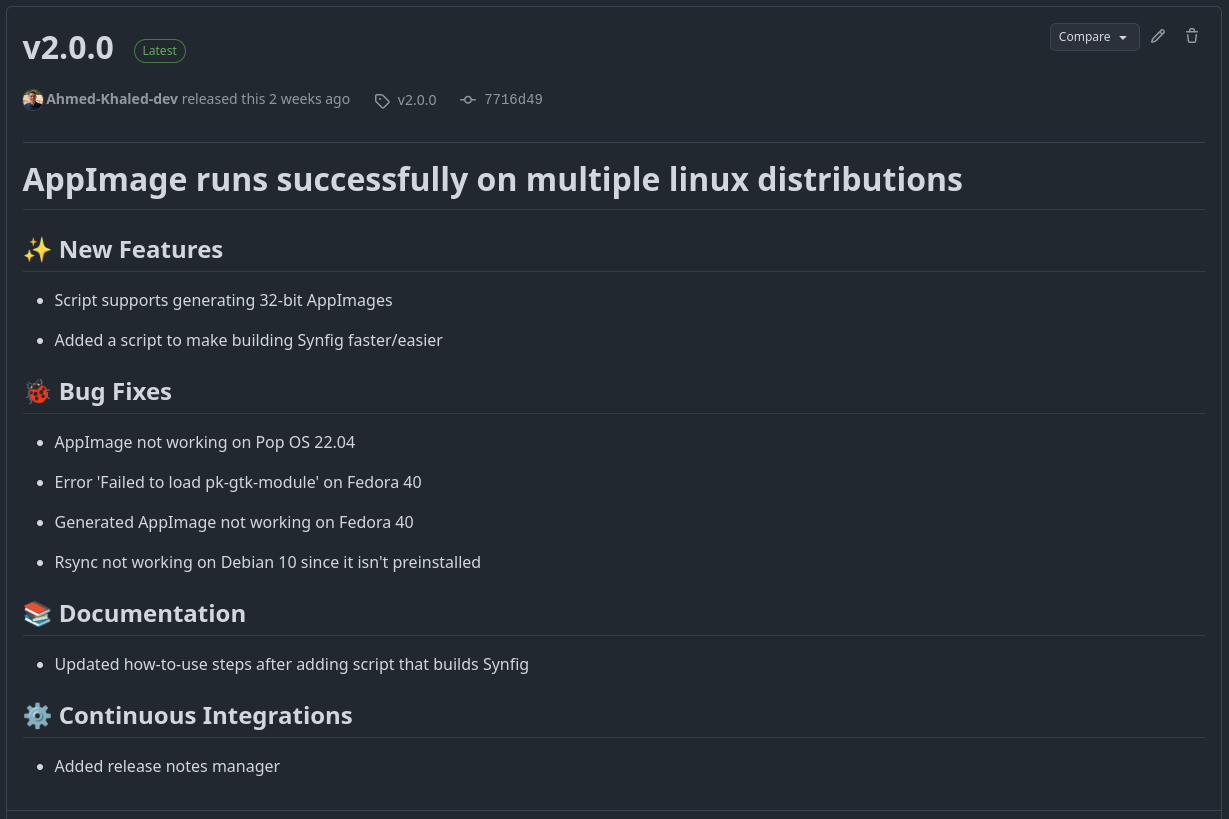Click the ladybug emoji by Bug Fixes
Screen dimensions: 1229x819
[37, 392]
